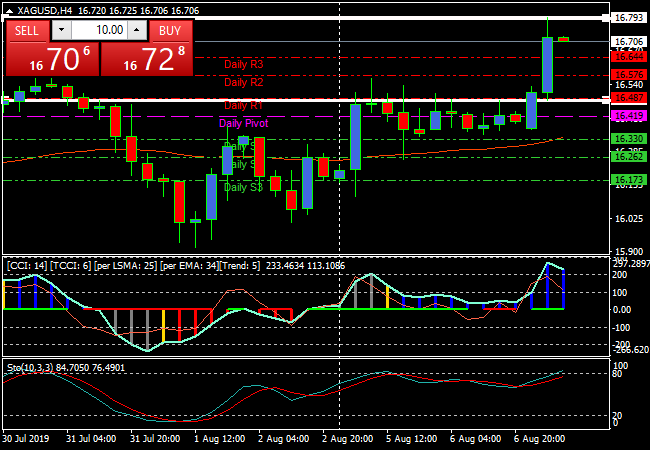Click the 16.793 white price tag

click(628, 17)
